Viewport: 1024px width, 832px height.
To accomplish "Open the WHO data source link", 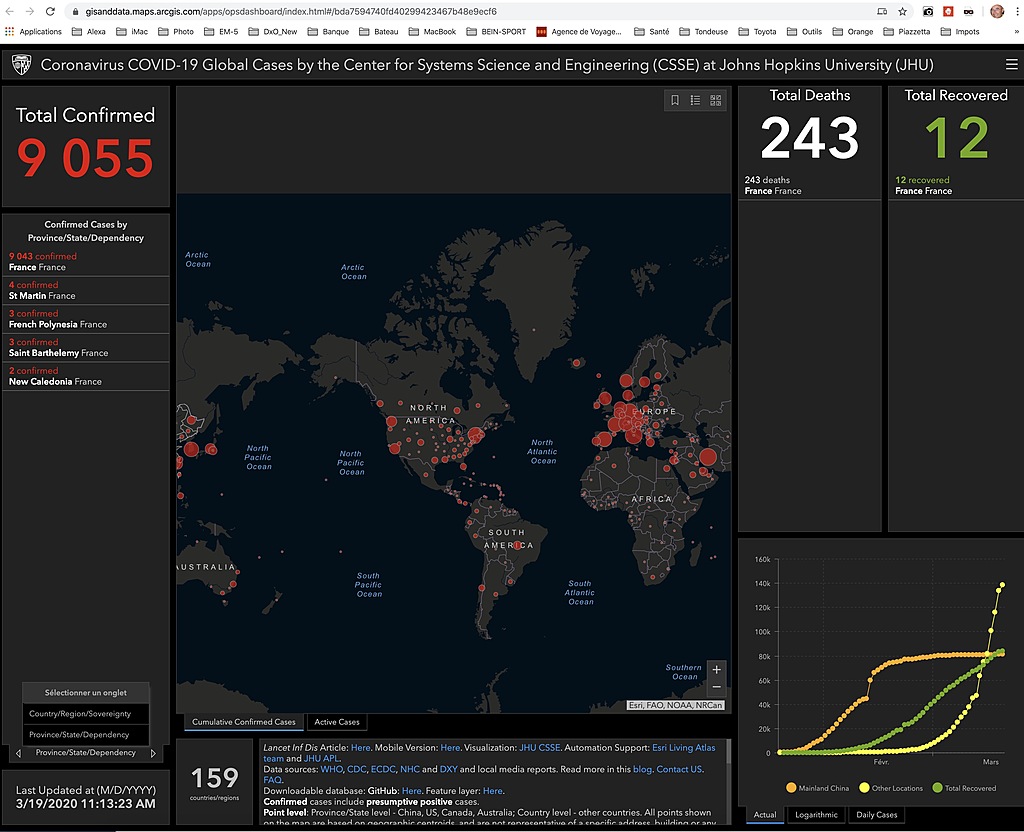I will coord(332,769).
